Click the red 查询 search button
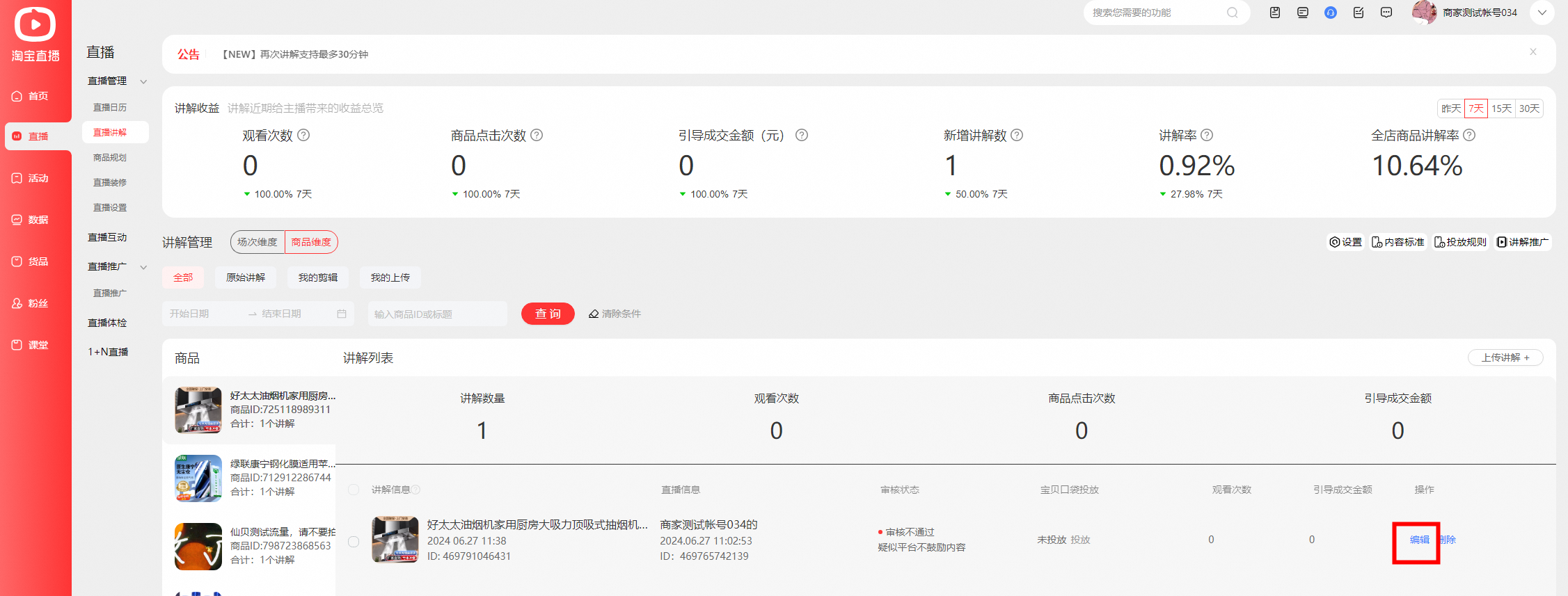1568x596 pixels. click(548, 314)
